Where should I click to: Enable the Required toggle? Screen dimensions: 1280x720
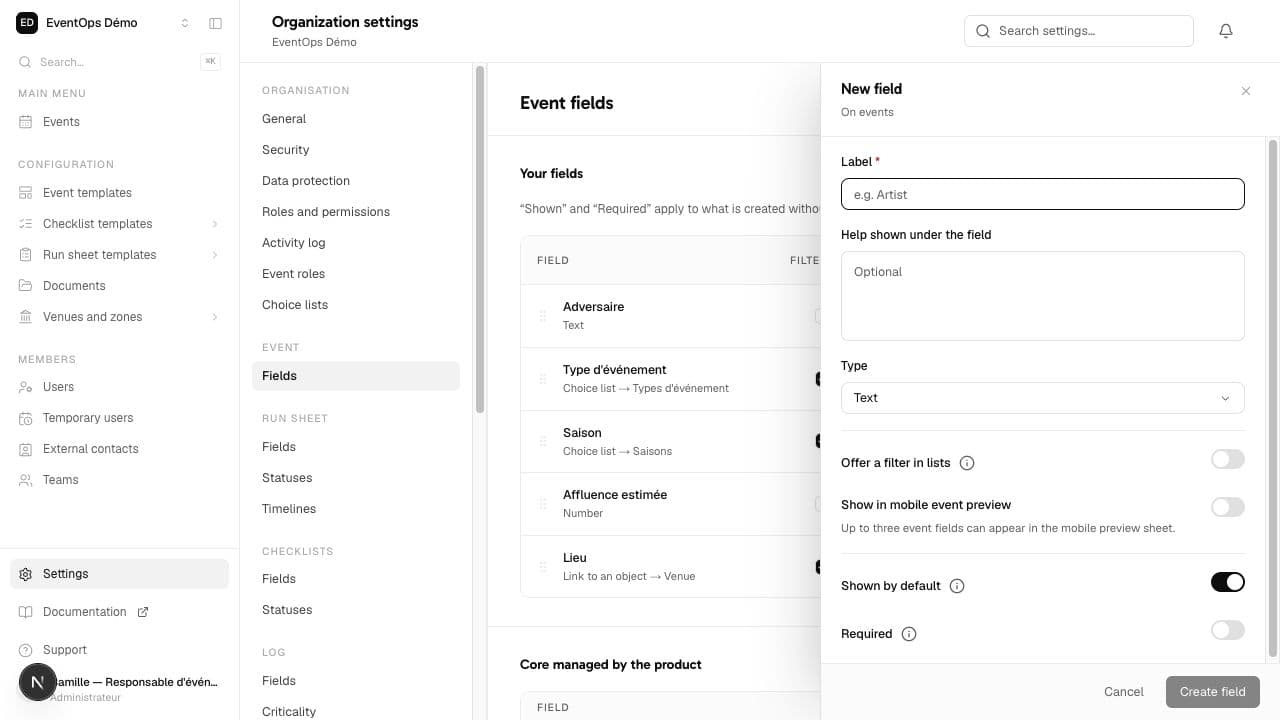coord(1228,630)
